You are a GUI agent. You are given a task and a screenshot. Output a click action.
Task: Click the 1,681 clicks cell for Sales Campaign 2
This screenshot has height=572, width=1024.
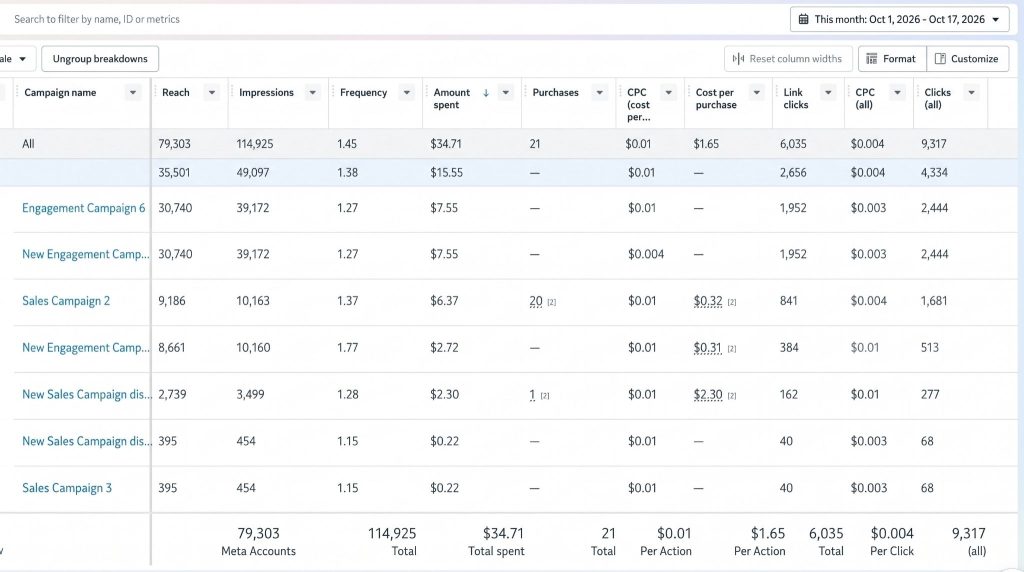(934, 301)
